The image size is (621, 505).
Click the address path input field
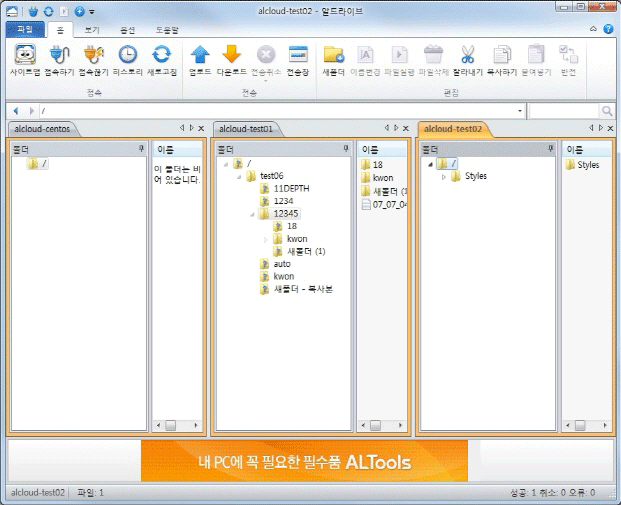click(x=277, y=111)
